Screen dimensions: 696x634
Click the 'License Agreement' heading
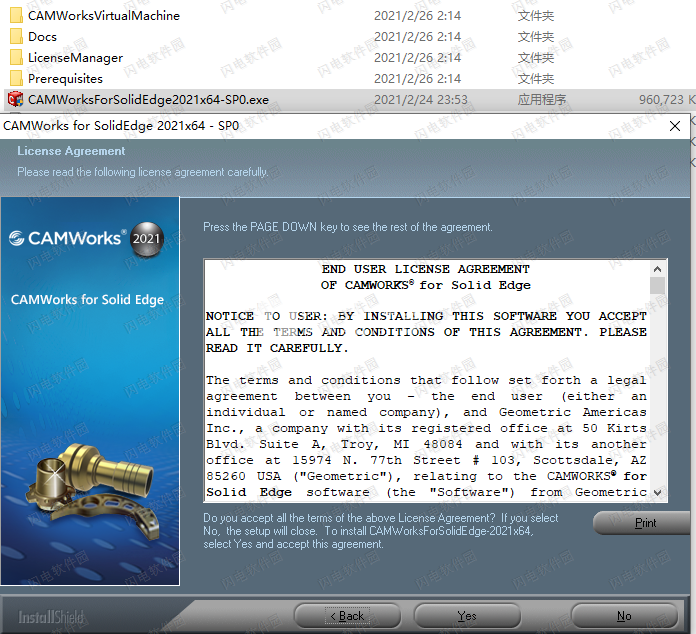(71, 151)
